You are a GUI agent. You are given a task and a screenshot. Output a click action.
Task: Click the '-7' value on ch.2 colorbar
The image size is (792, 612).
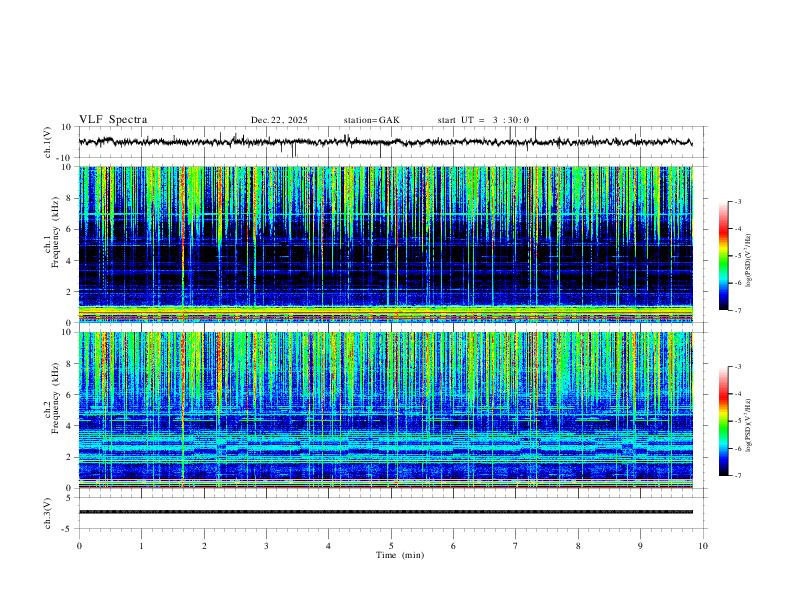pos(737,475)
